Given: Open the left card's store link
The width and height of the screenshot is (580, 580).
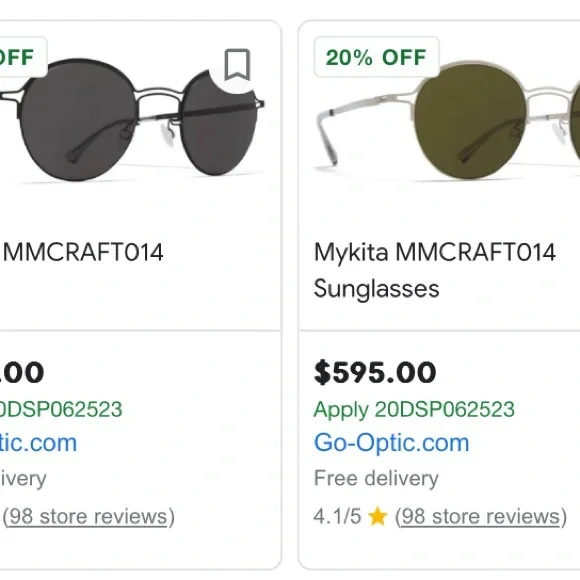Looking at the screenshot, I should pos(38,443).
